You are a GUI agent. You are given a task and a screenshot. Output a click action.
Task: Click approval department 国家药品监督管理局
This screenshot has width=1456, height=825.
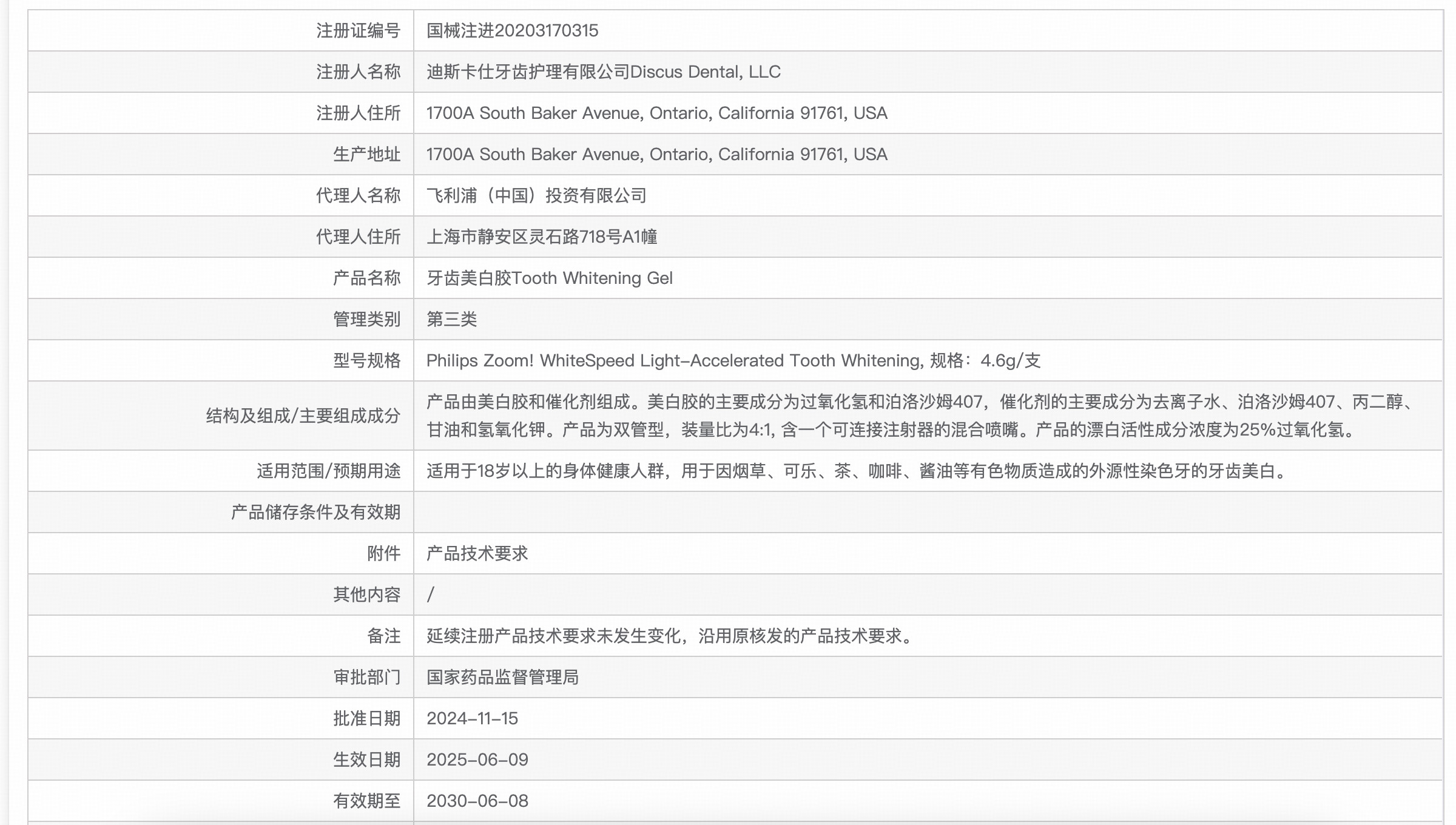click(502, 677)
